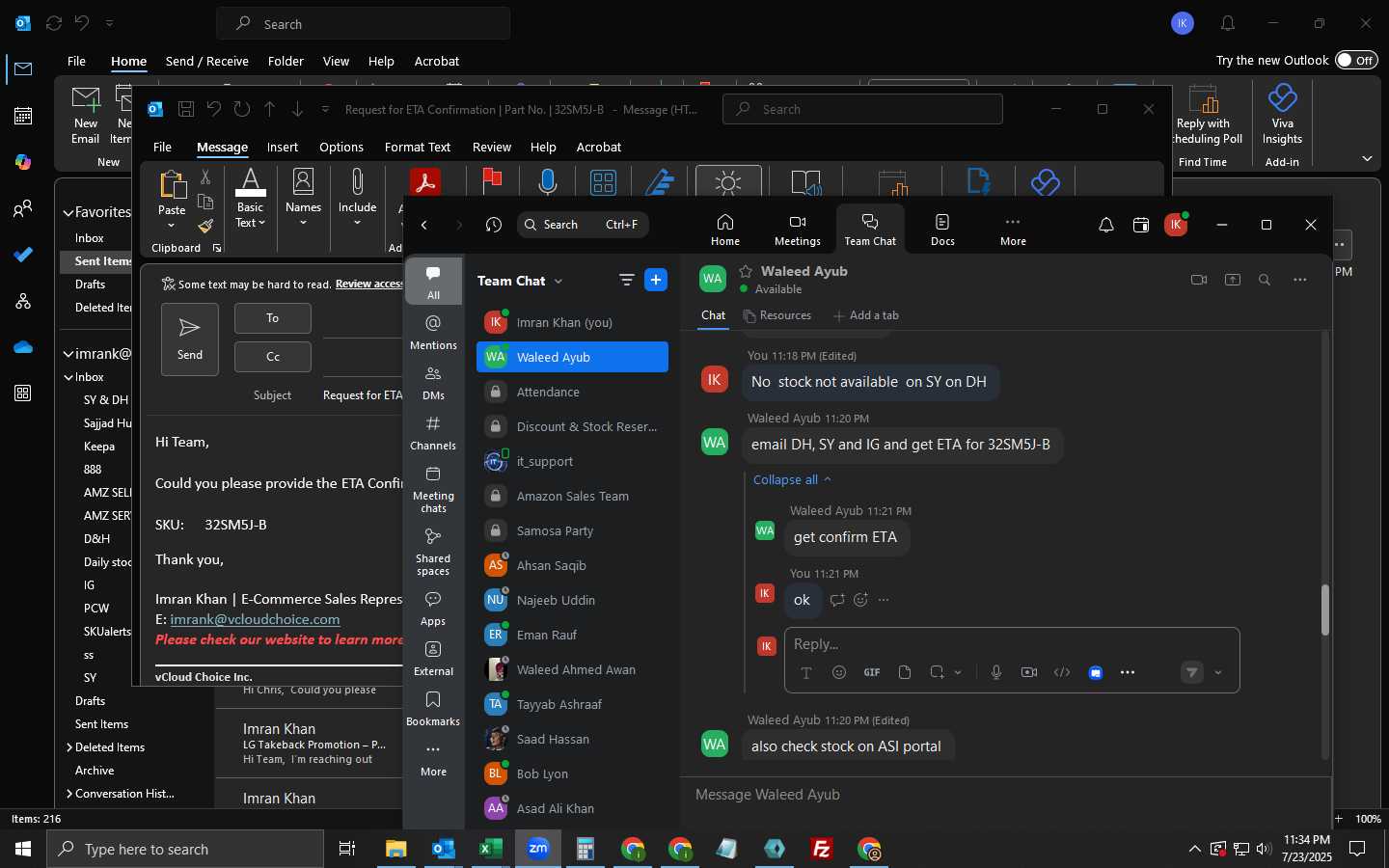Viewport: 1389px width, 868px height.
Task: Toggle Dictate microphone in message ribbon
Action: 548,181
